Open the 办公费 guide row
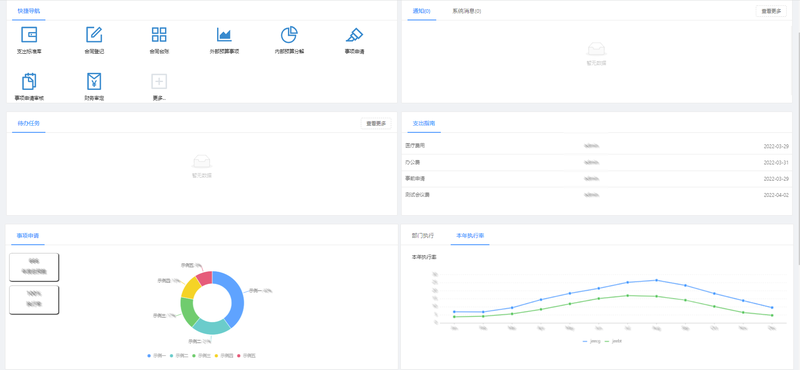This screenshot has height=370, width=800. pos(597,162)
